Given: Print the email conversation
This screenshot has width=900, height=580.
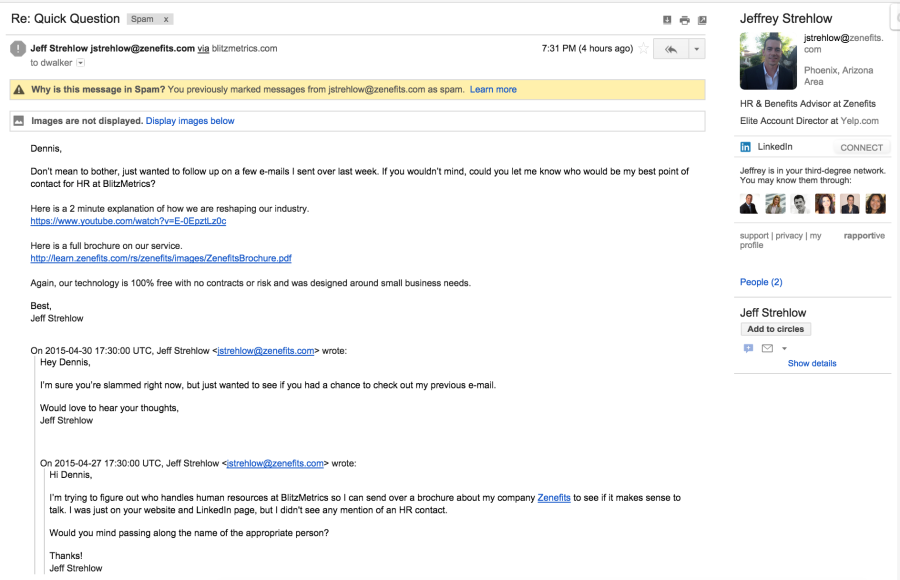Looking at the screenshot, I should point(684,20).
